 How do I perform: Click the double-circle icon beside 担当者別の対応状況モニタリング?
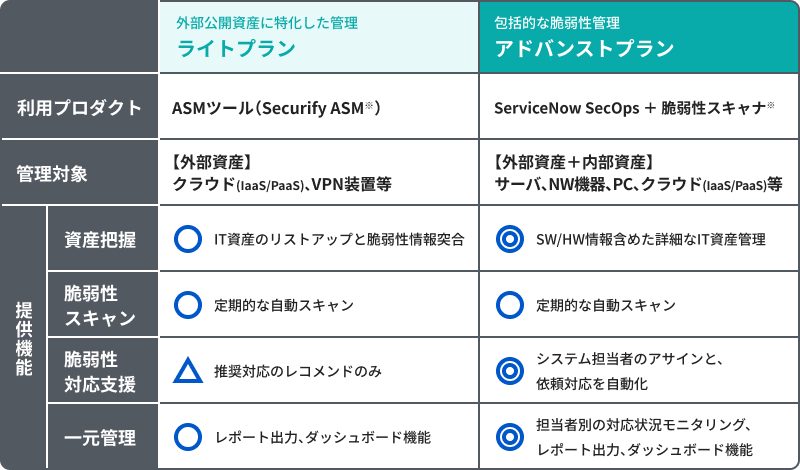510,437
